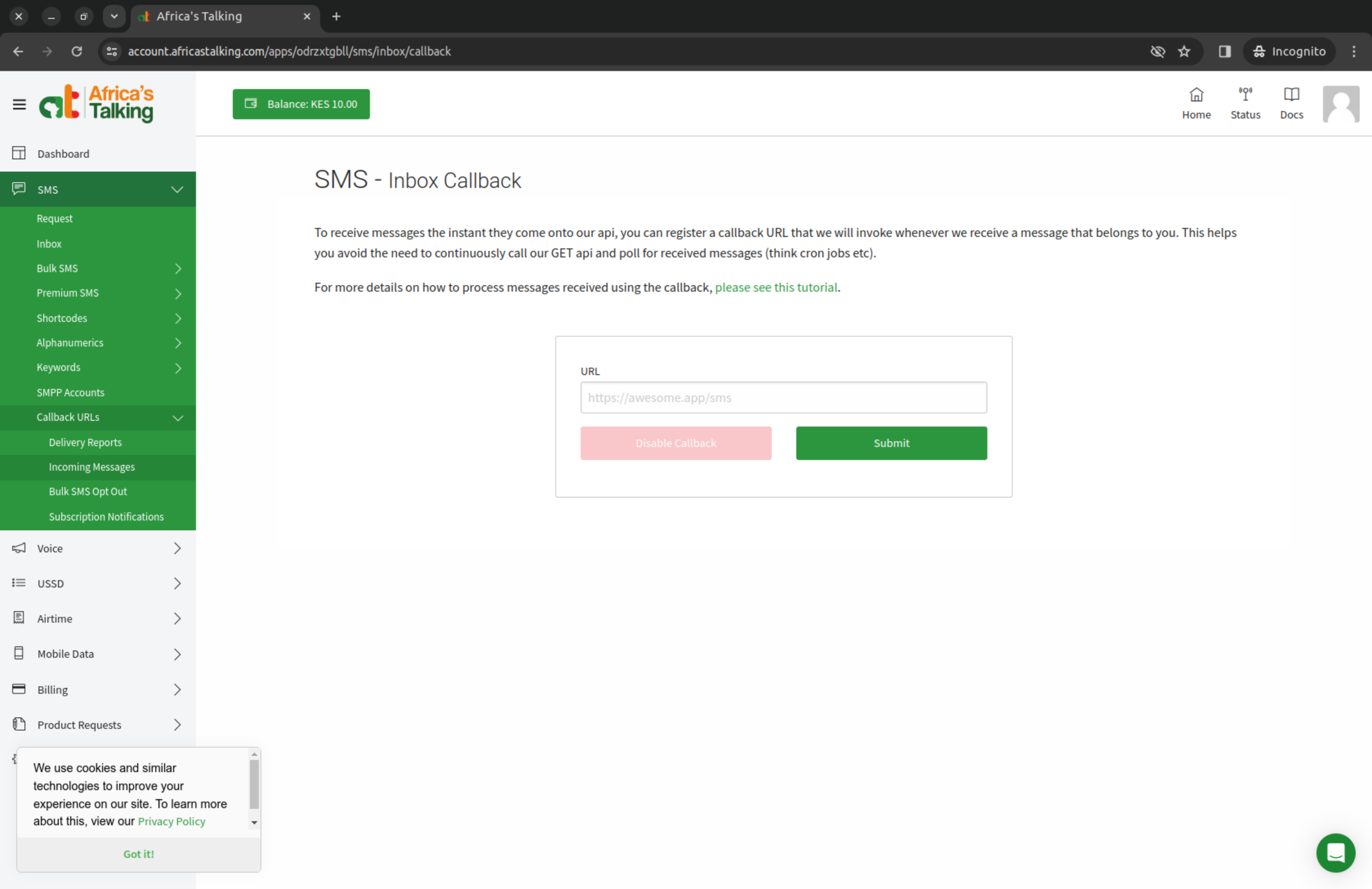Click the user profile avatar
The height and width of the screenshot is (889, 1372).
pos(1340,105)
